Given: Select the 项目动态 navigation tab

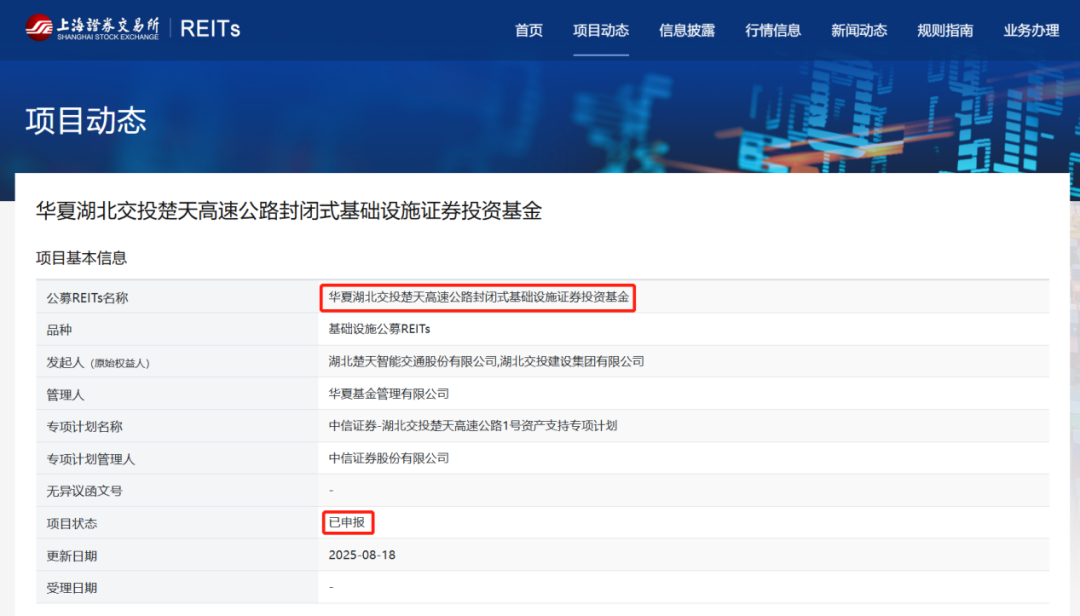Looking at the screenshot, I should click(x=601, y=30).
